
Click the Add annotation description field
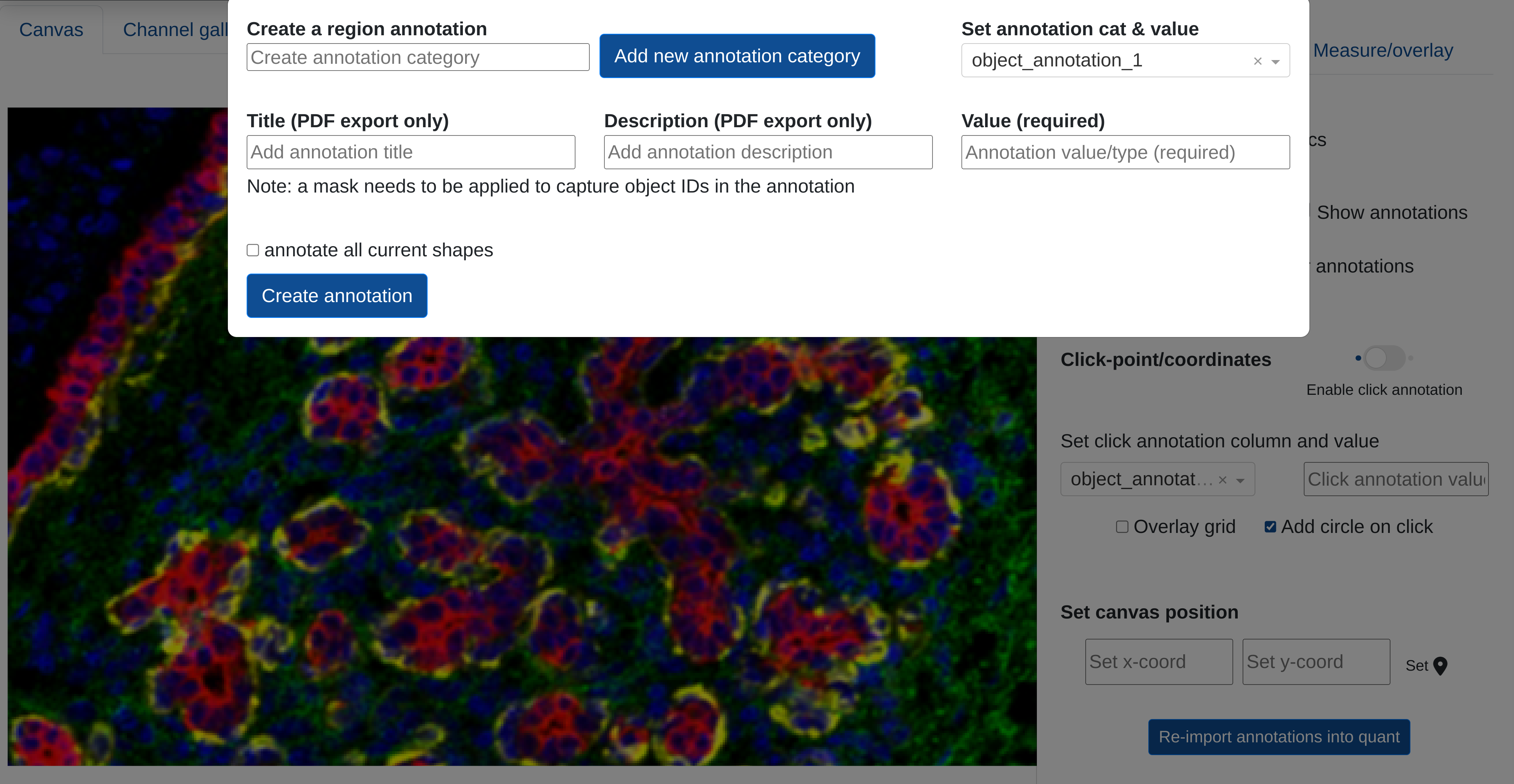point(768,152)
